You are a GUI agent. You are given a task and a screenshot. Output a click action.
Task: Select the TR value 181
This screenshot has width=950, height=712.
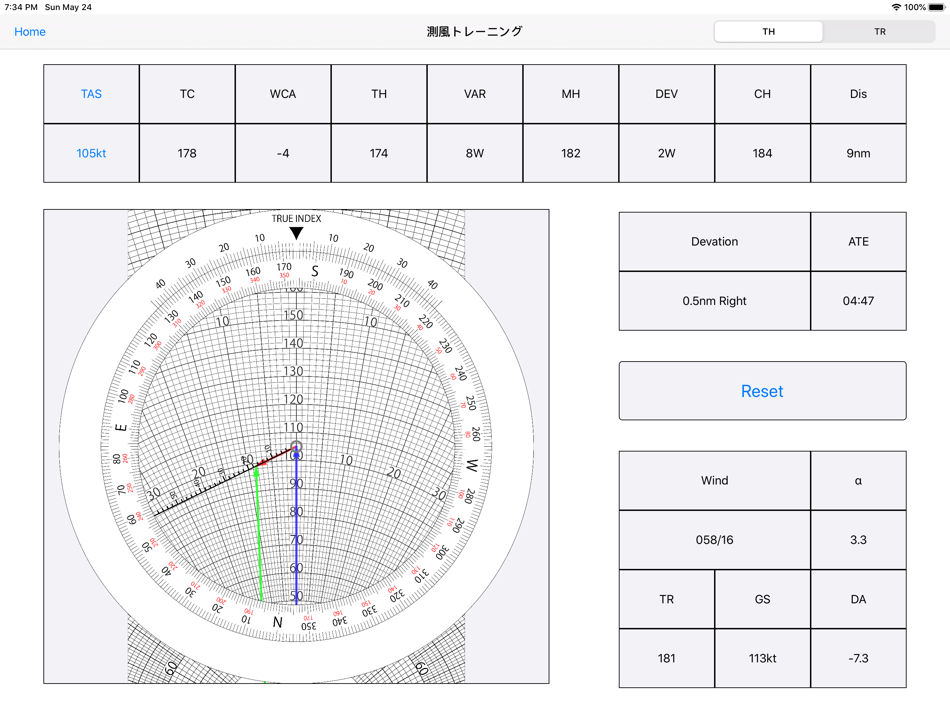tap(666, 658)
